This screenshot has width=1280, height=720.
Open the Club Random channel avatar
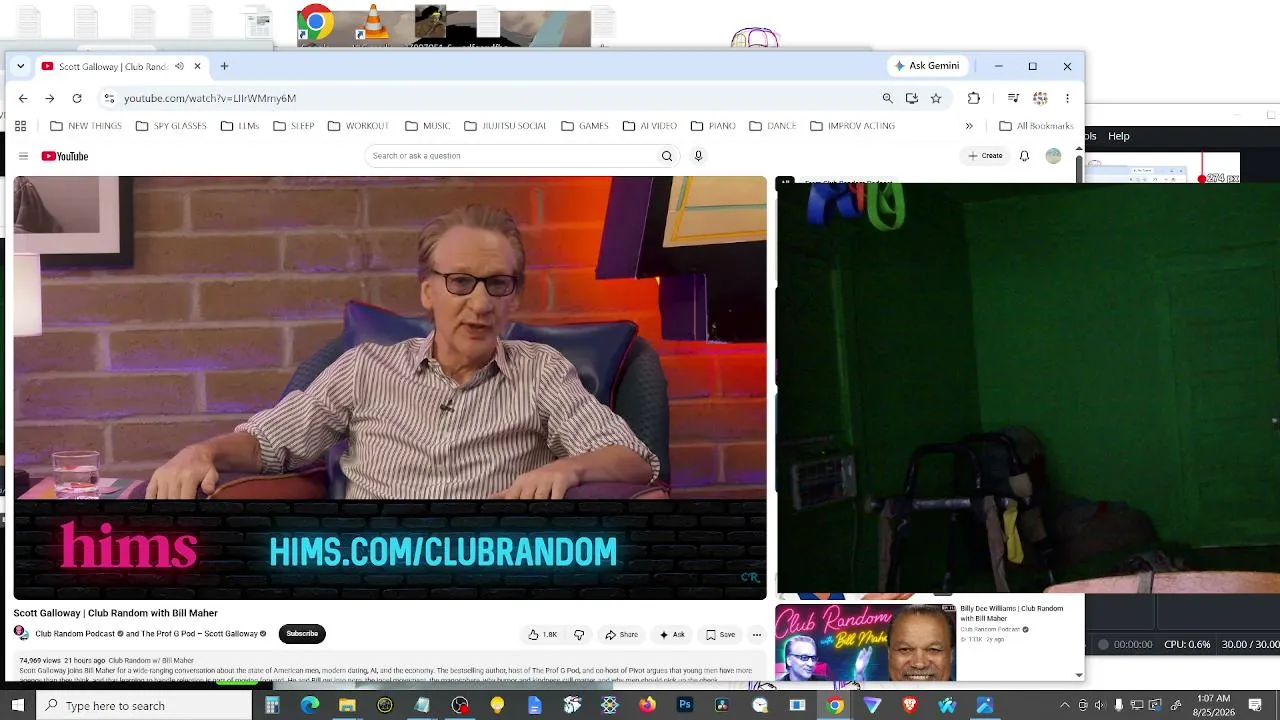21,633
